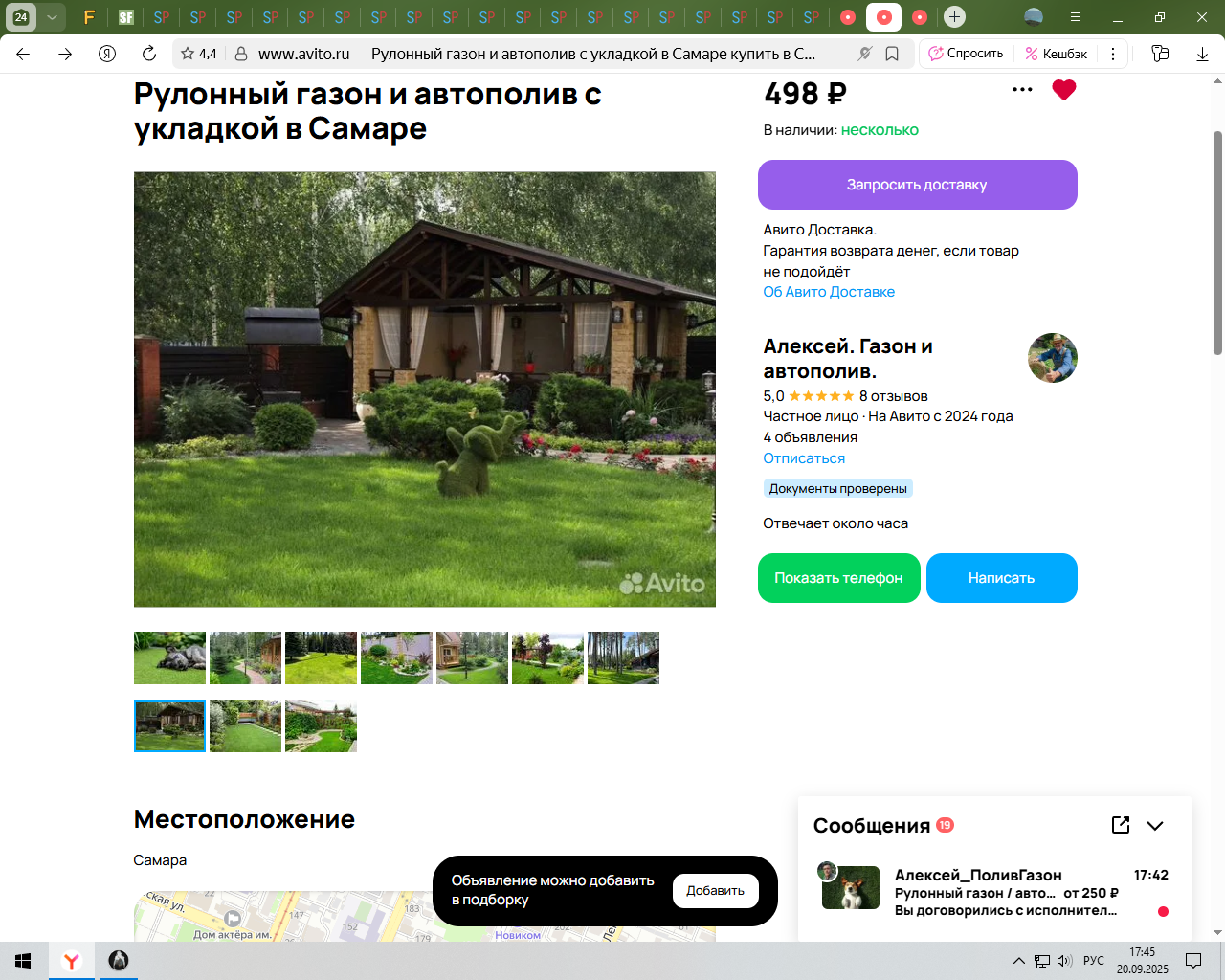
Task: Open Yandex home via the Я icon
Action: click(x=107, y=55)
